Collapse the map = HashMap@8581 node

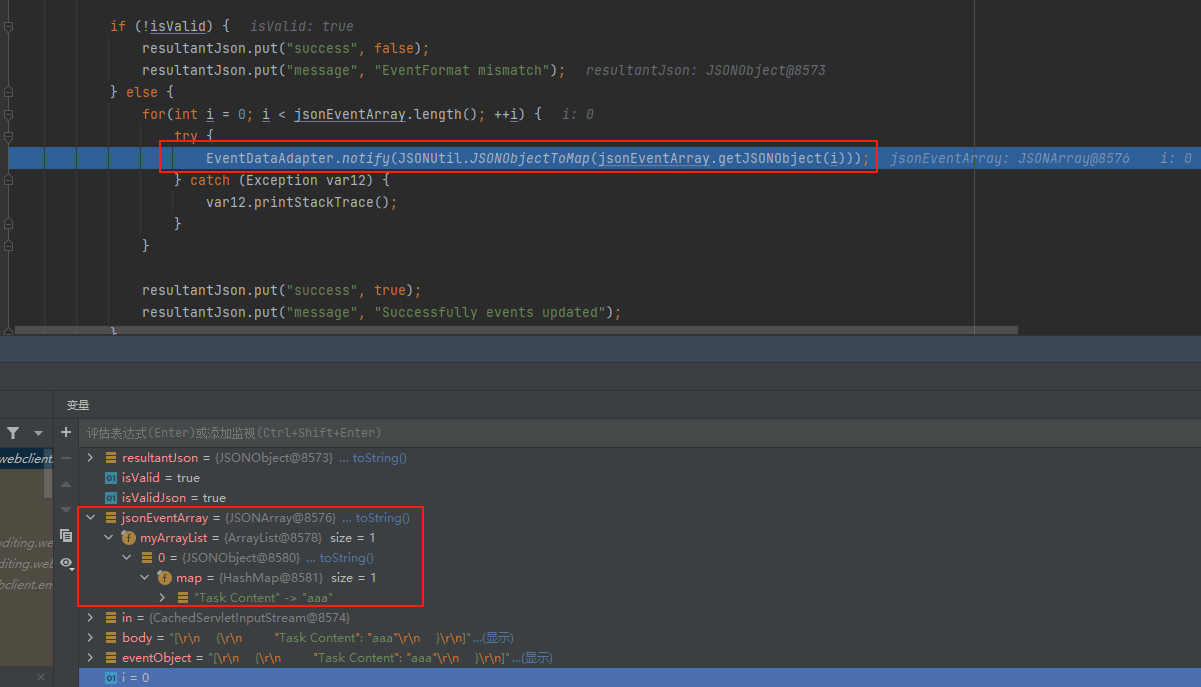[144, 578]
